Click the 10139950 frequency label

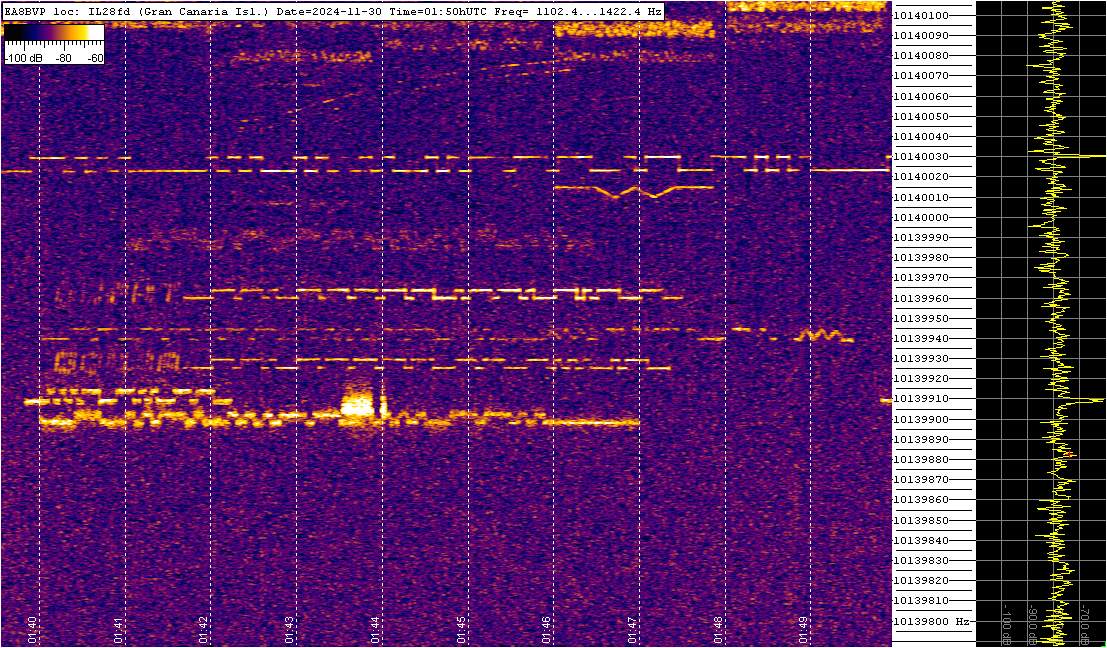(x=921, y=318)
